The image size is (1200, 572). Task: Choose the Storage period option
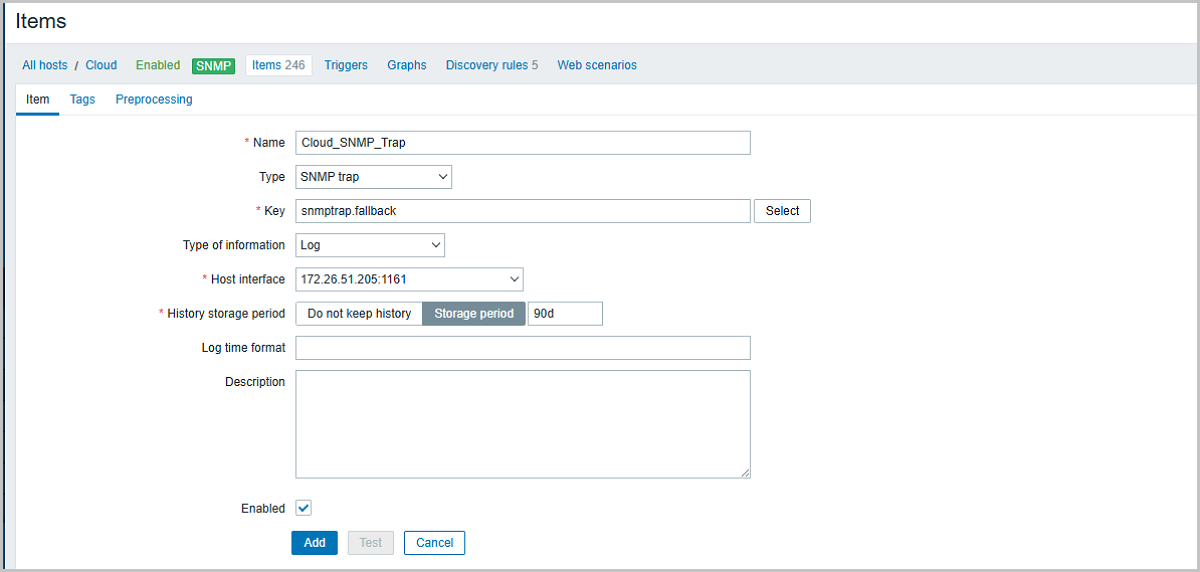(474, 314)
